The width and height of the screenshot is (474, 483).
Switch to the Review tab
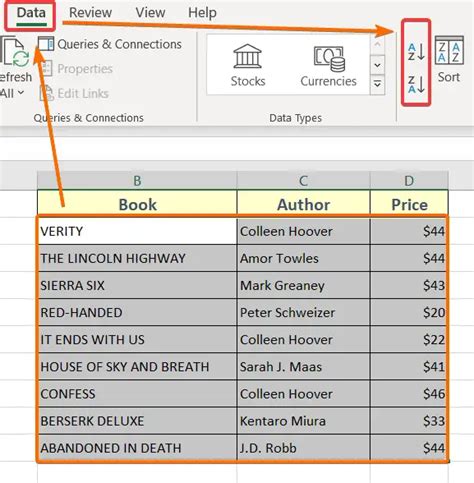pos(90,13)
